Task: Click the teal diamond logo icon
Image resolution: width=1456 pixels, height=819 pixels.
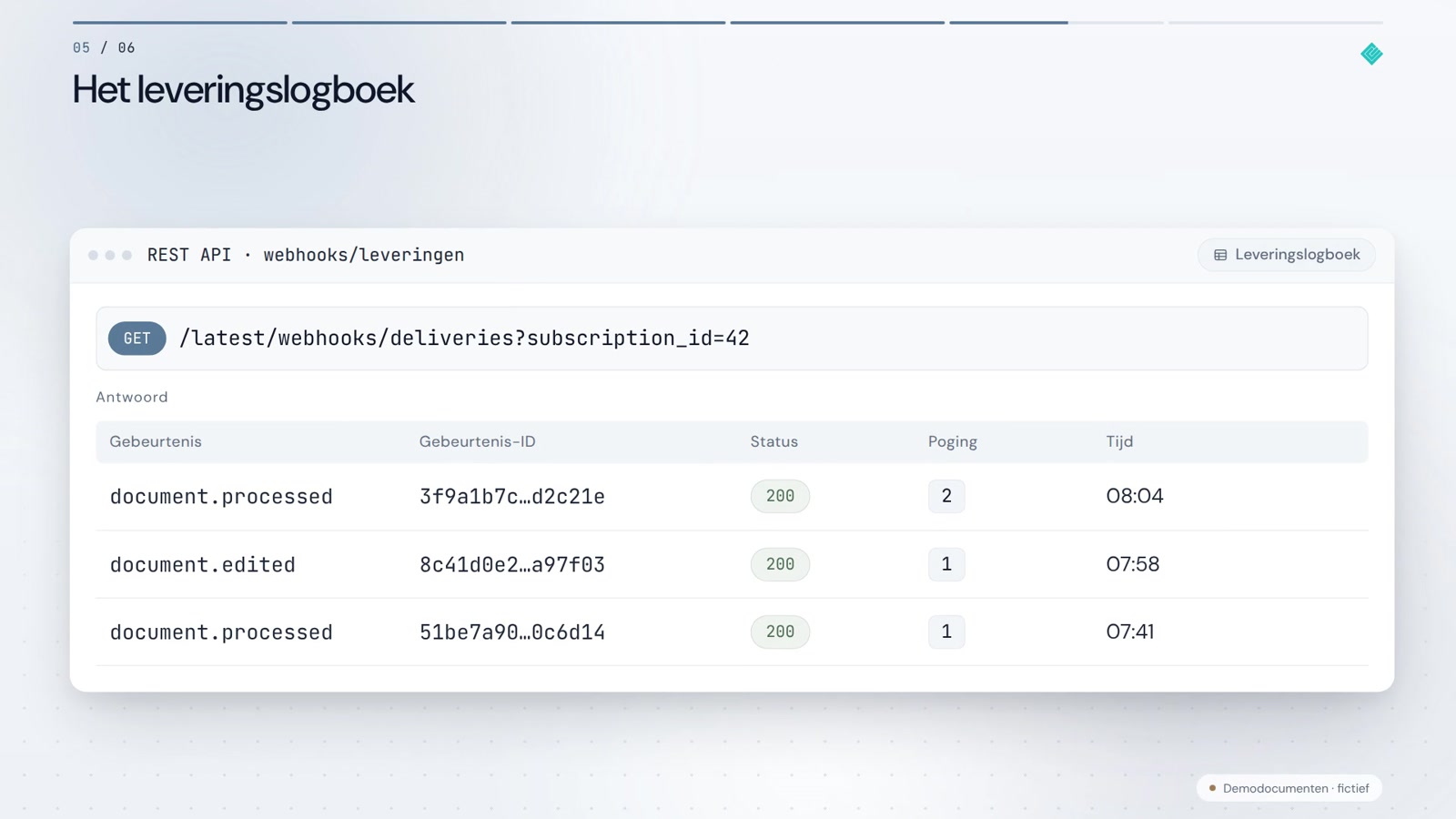Action: click(1371, 55)
